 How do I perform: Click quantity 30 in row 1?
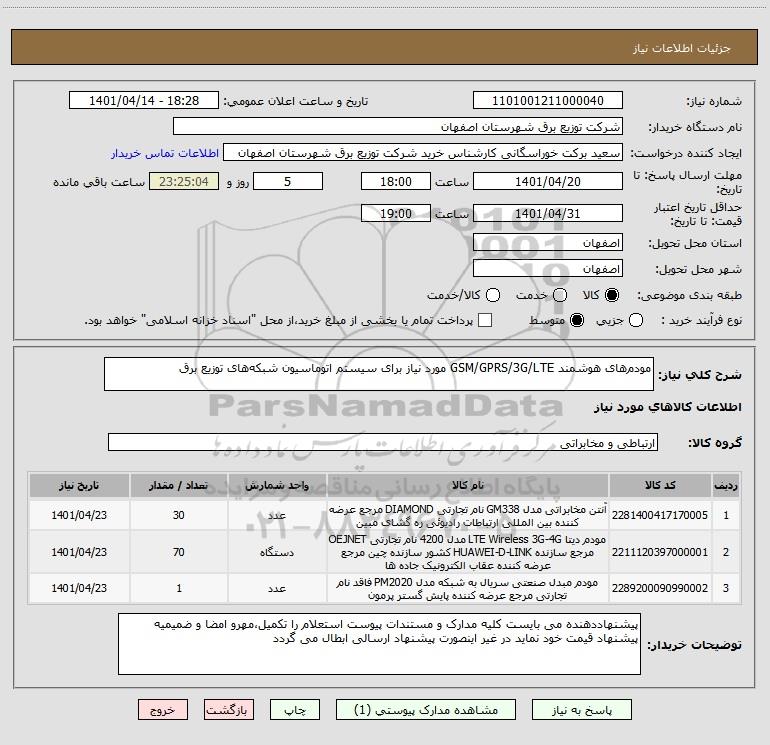click(179, 515)
